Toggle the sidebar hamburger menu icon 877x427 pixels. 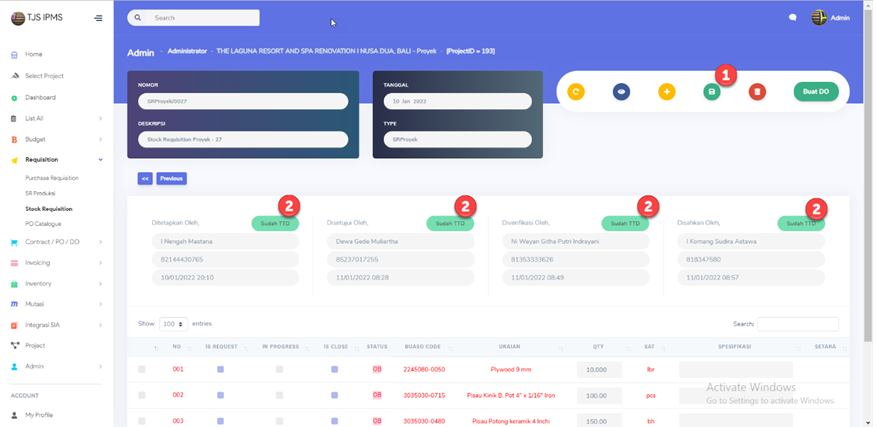tap(97, 18)
